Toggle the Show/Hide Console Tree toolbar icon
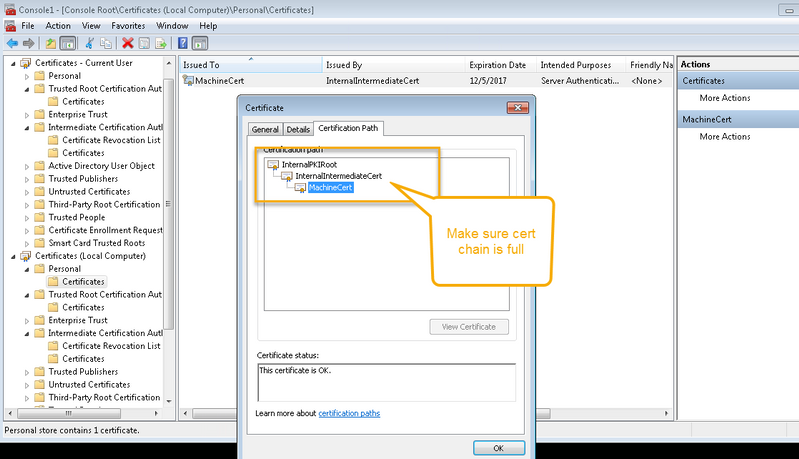799x459 pixels. coord(68,43)
